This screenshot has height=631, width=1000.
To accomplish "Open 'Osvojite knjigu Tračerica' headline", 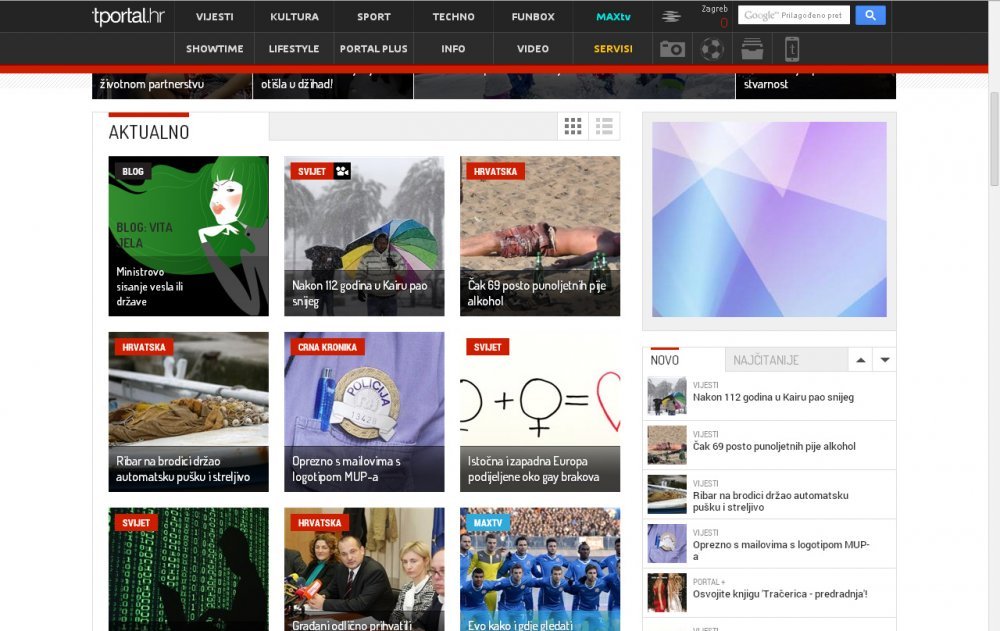I will pos(780,594).
